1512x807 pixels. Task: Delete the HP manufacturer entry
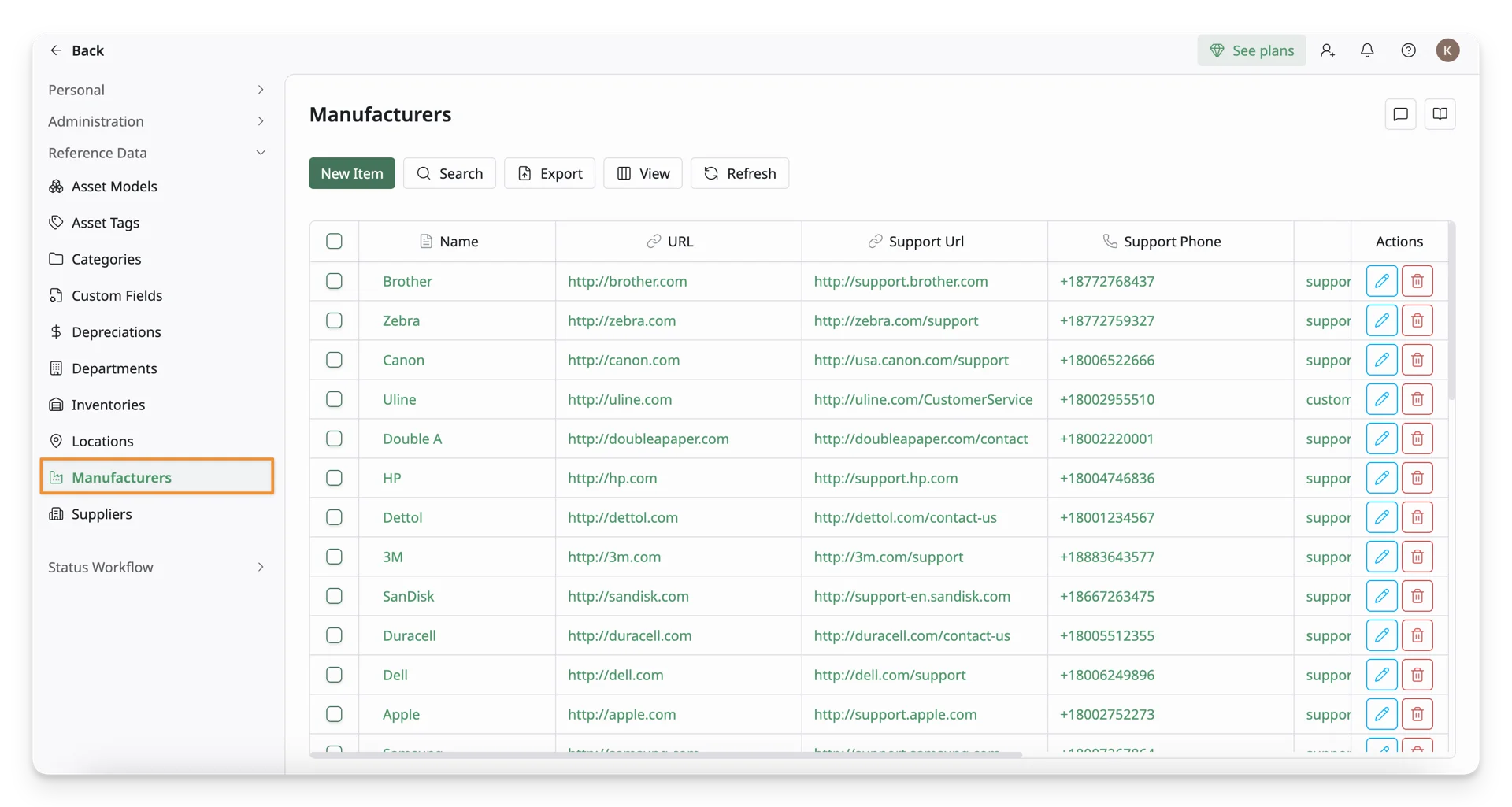pyautogui.click(x=1417, y=478)
